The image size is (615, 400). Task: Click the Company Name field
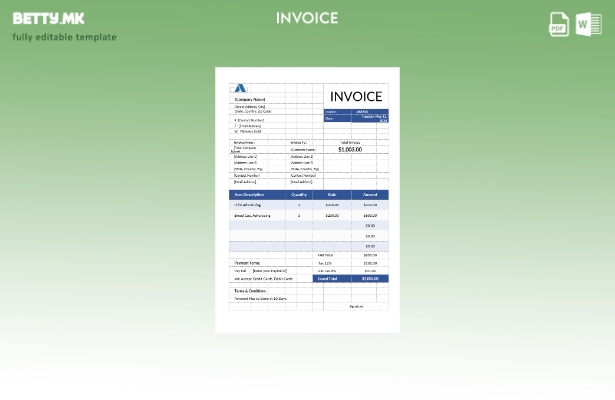(x=250, y=100)
